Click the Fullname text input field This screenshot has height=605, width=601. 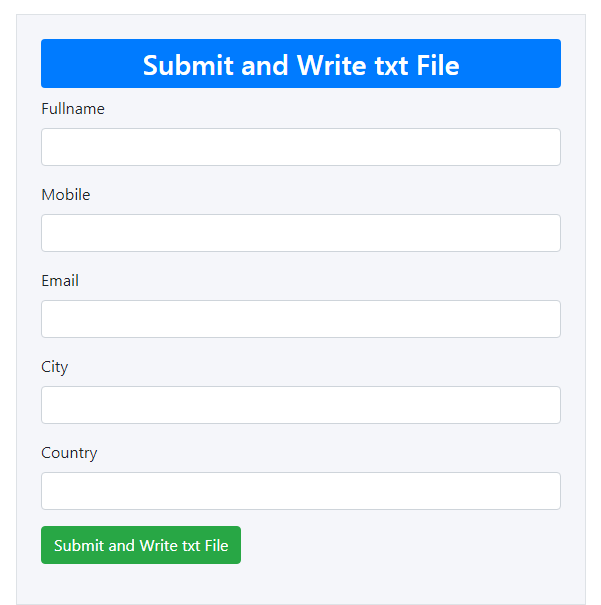coord(300,147)
